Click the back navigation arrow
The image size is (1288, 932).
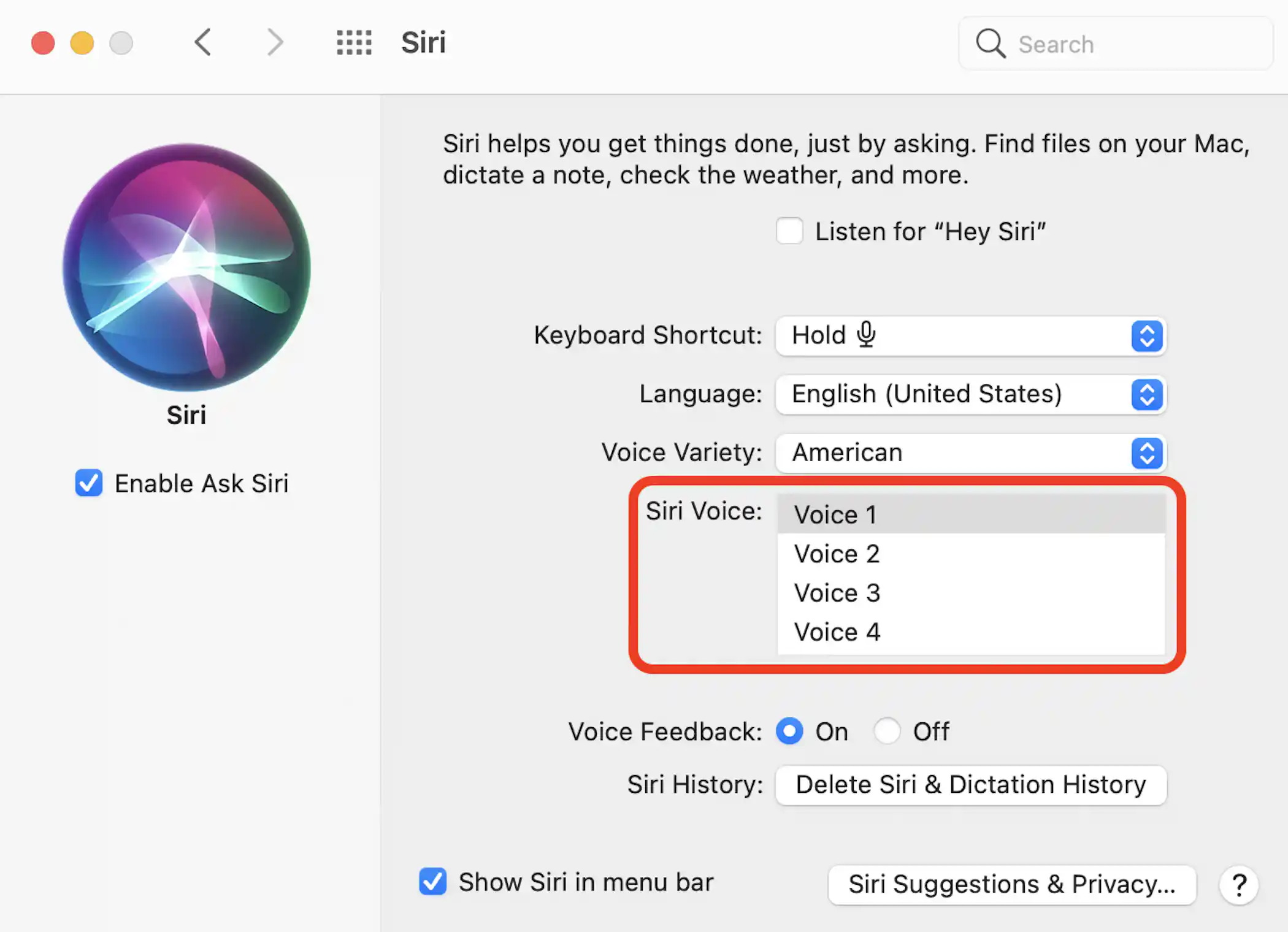pos(202,42)
